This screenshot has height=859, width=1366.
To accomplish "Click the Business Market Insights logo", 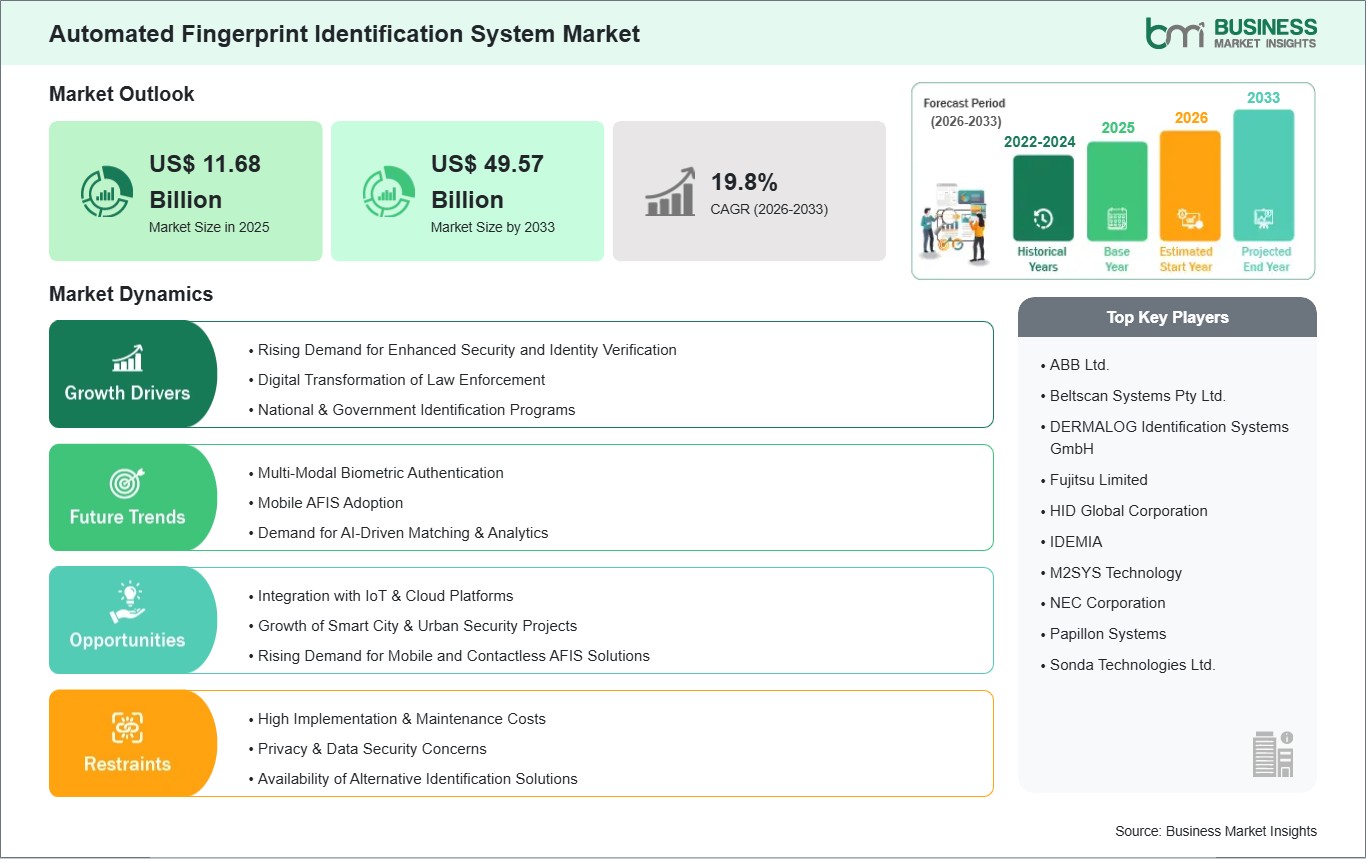I will point(1230,32).
